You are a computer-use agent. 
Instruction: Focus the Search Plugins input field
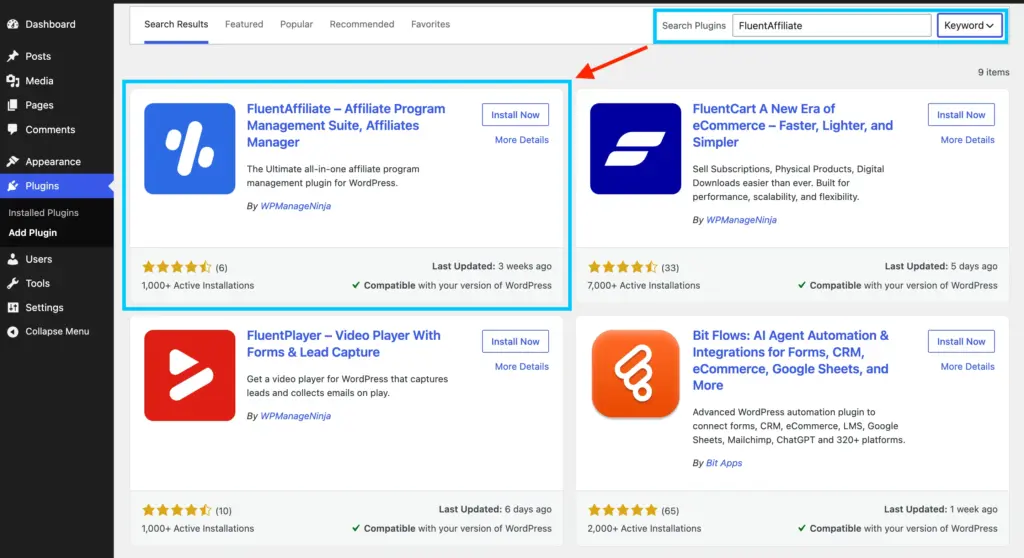[x=831, y=25]
